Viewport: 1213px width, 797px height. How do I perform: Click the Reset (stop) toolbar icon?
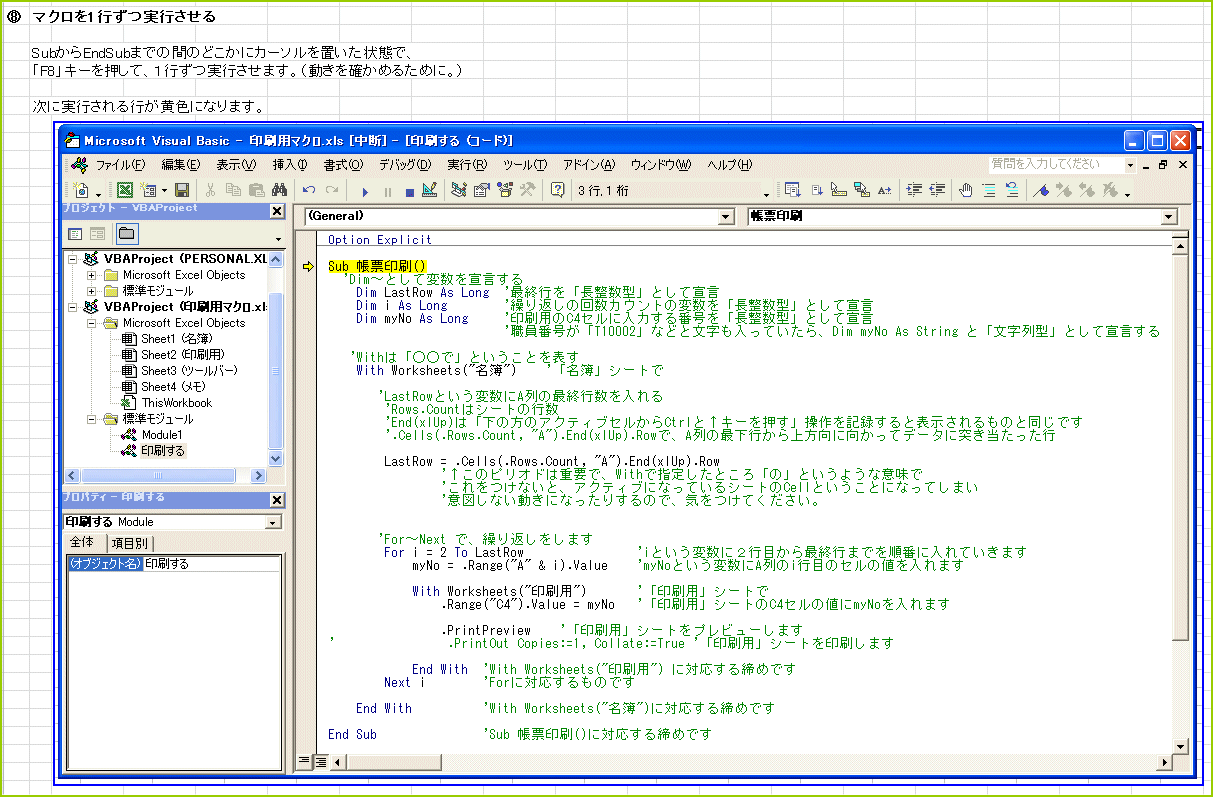[409, 191]
